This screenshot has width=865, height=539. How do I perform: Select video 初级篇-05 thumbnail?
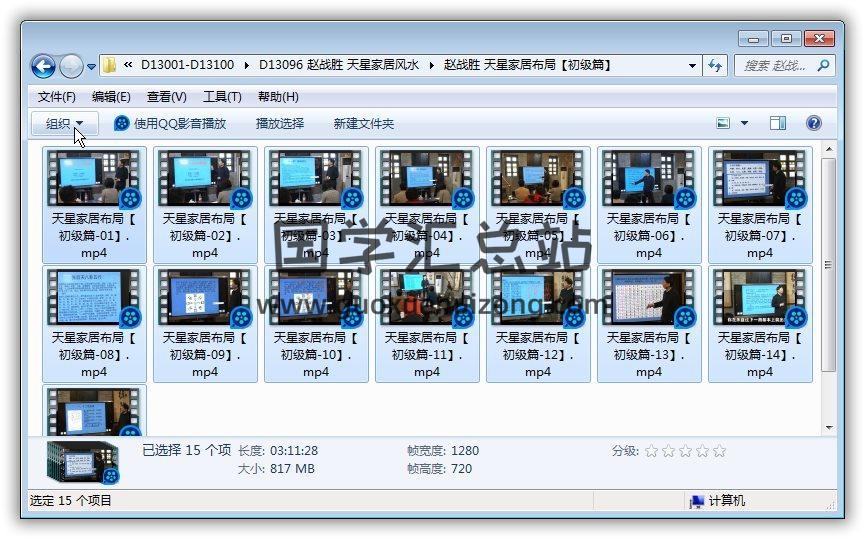(x=538, y=179)
